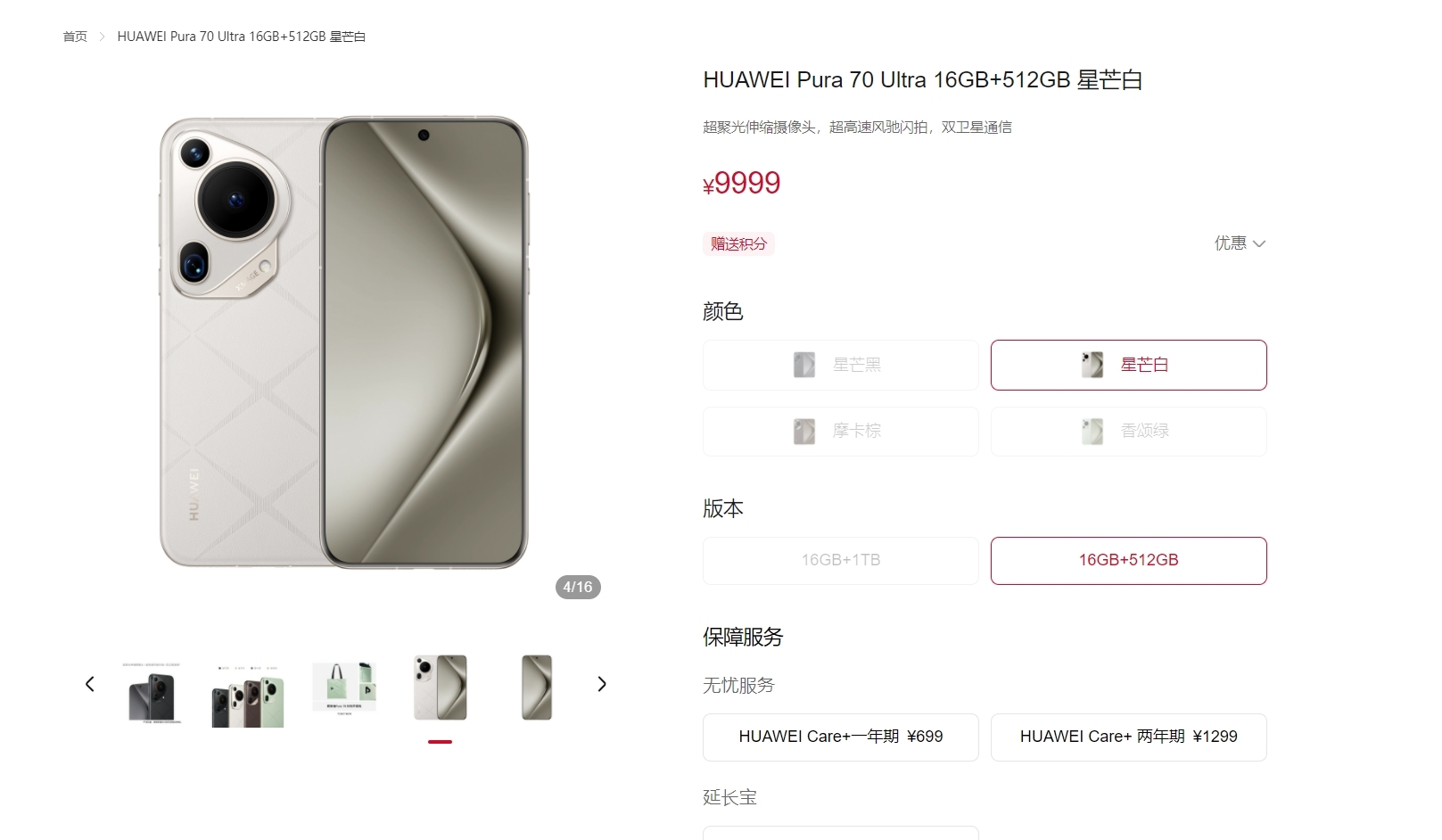
Task: Select the 星芒白 color option
Action: pos(1129,365)
